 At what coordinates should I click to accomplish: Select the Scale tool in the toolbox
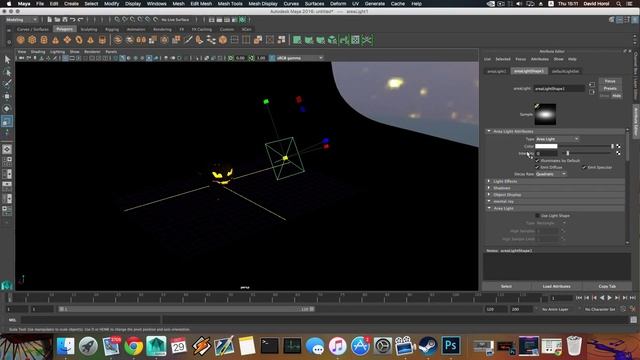click(7, 121)
